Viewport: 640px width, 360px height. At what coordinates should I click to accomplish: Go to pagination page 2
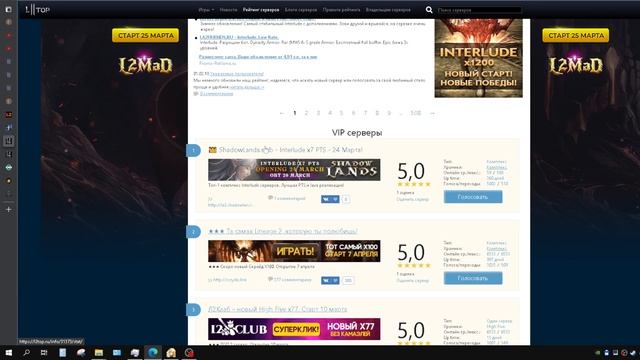click(x=306, y=113)
